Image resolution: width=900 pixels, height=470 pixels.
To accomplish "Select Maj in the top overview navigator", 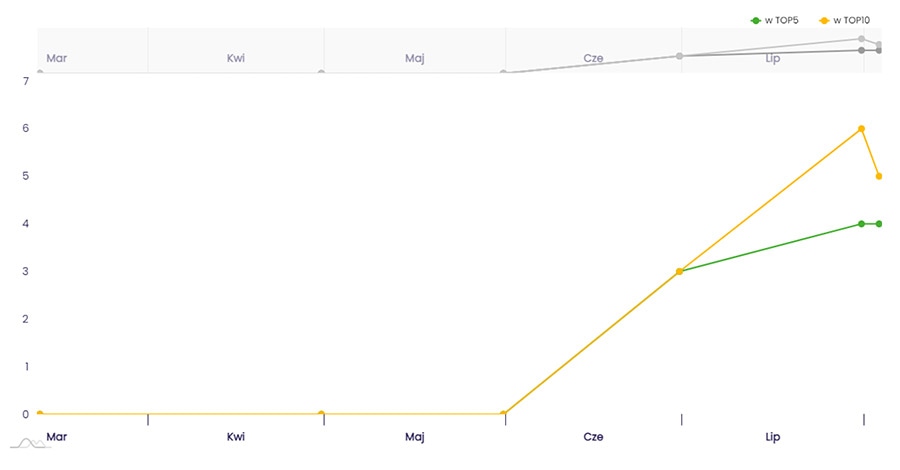I will pos(415,58).
